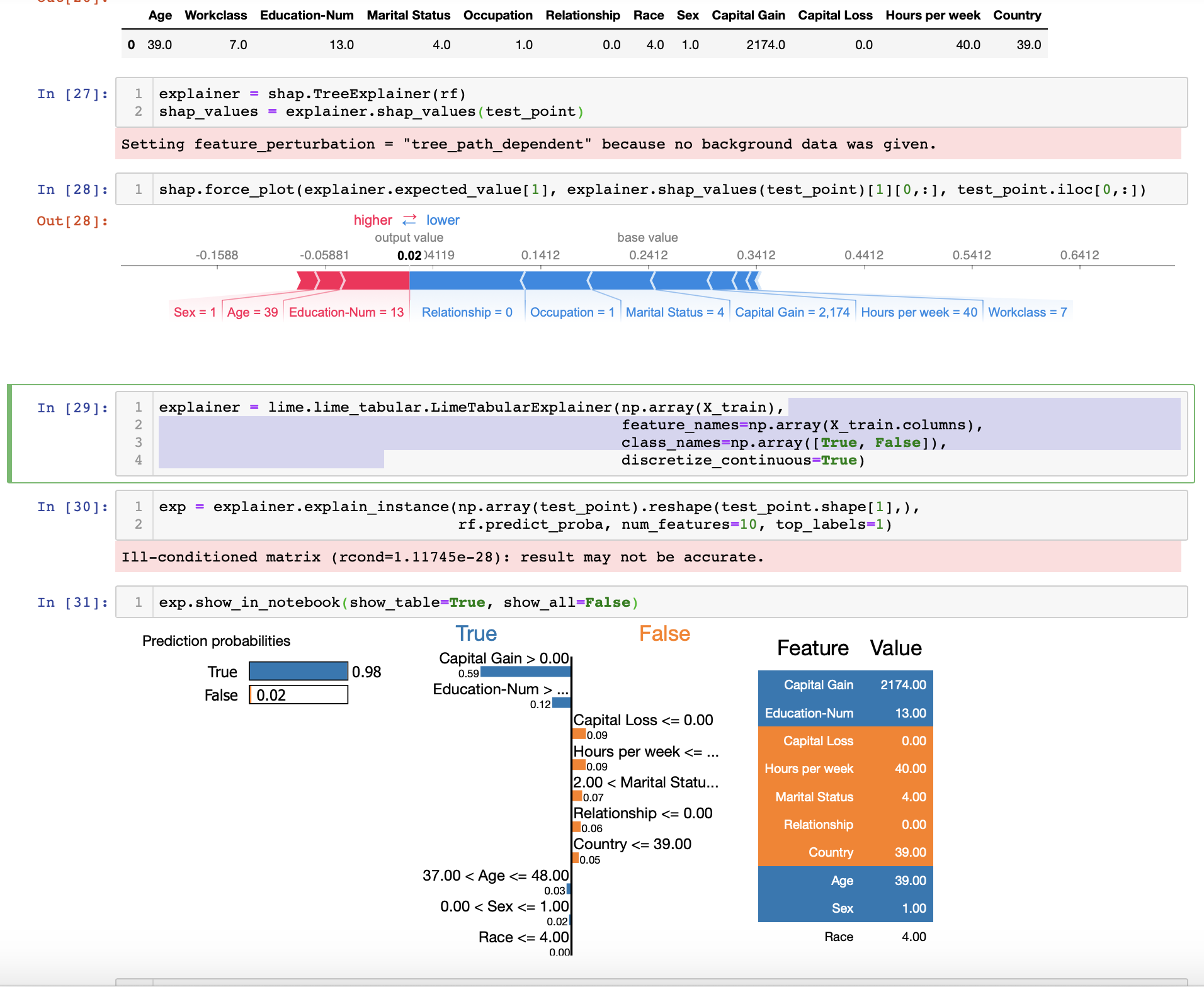Click the Workclass column header
Viewport: 1204px width, 987px height.
pos(215,15)
